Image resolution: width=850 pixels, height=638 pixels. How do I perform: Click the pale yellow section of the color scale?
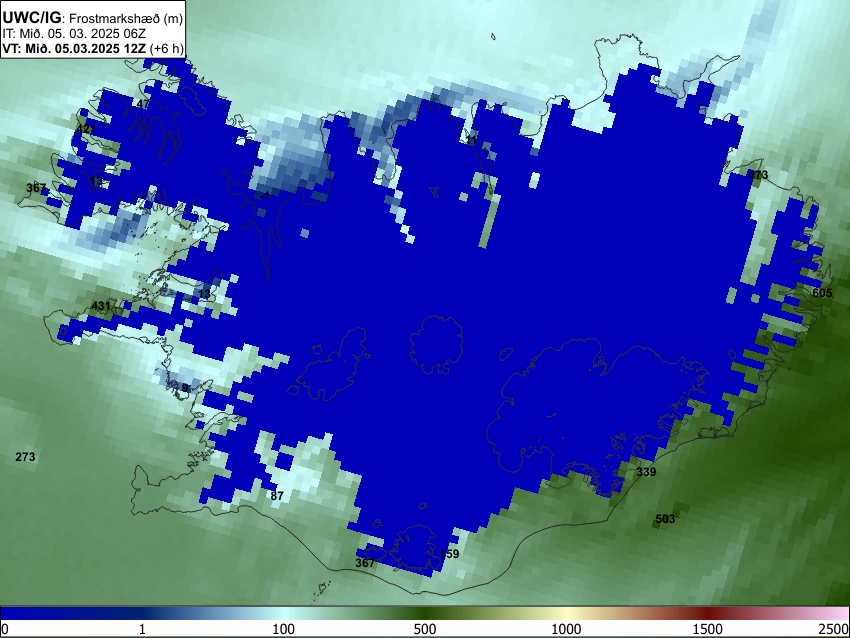(x=566, y=614)
